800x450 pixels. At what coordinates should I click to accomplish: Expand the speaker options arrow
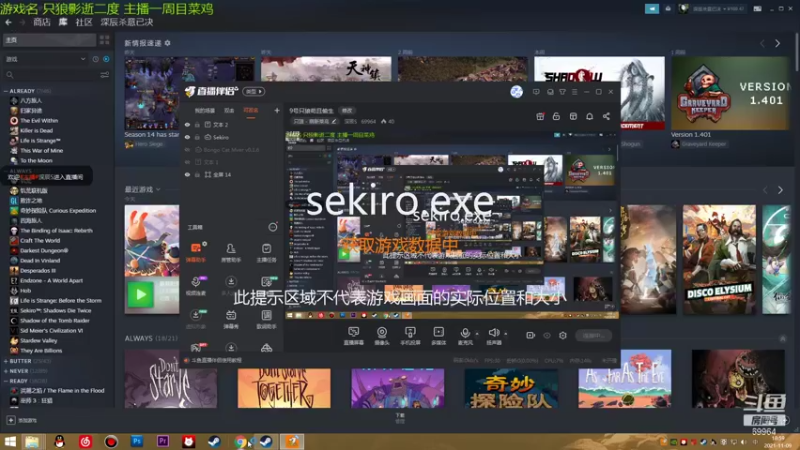pyautogui.click(x=506, y=334)
